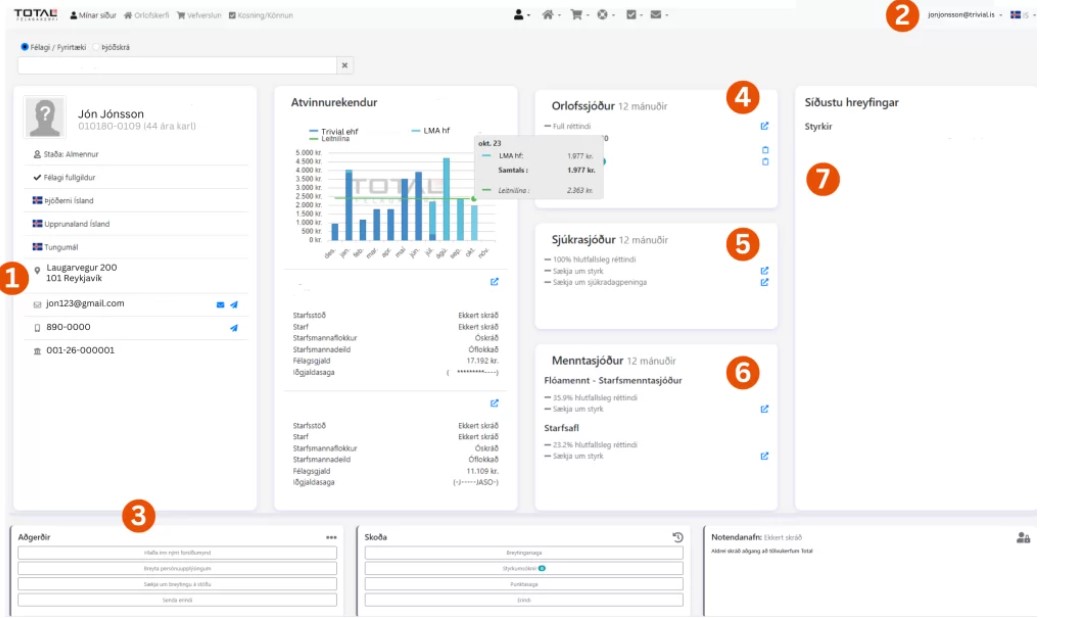Viewport: 1066px width, 618px height.
Task: Select the Félagi / Fyrirtæki radio button
Action: 24,47
